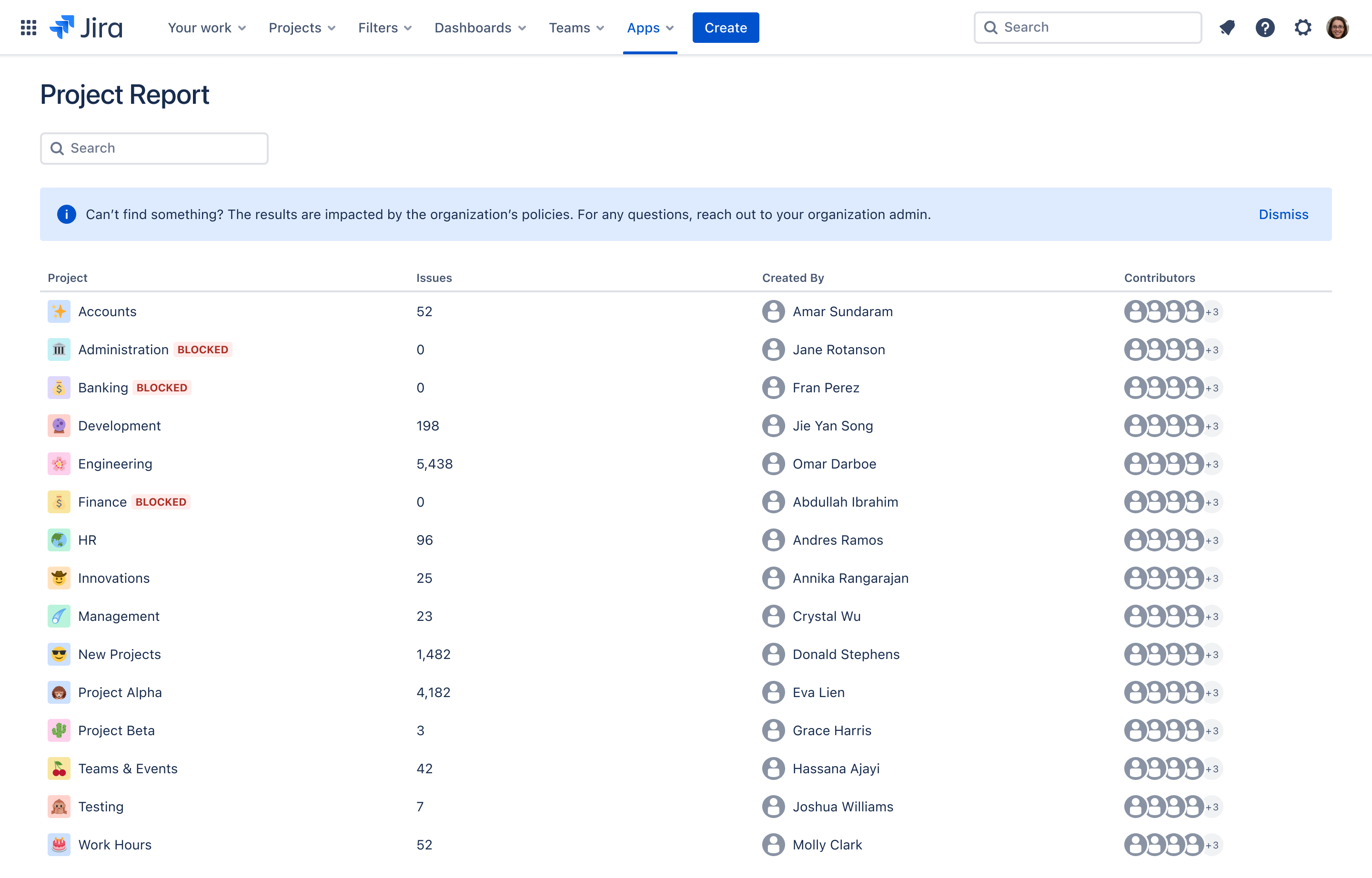Click the HR globe emoji icon
The height and width of the screenshot is (878, 1372).
[60, 540]
